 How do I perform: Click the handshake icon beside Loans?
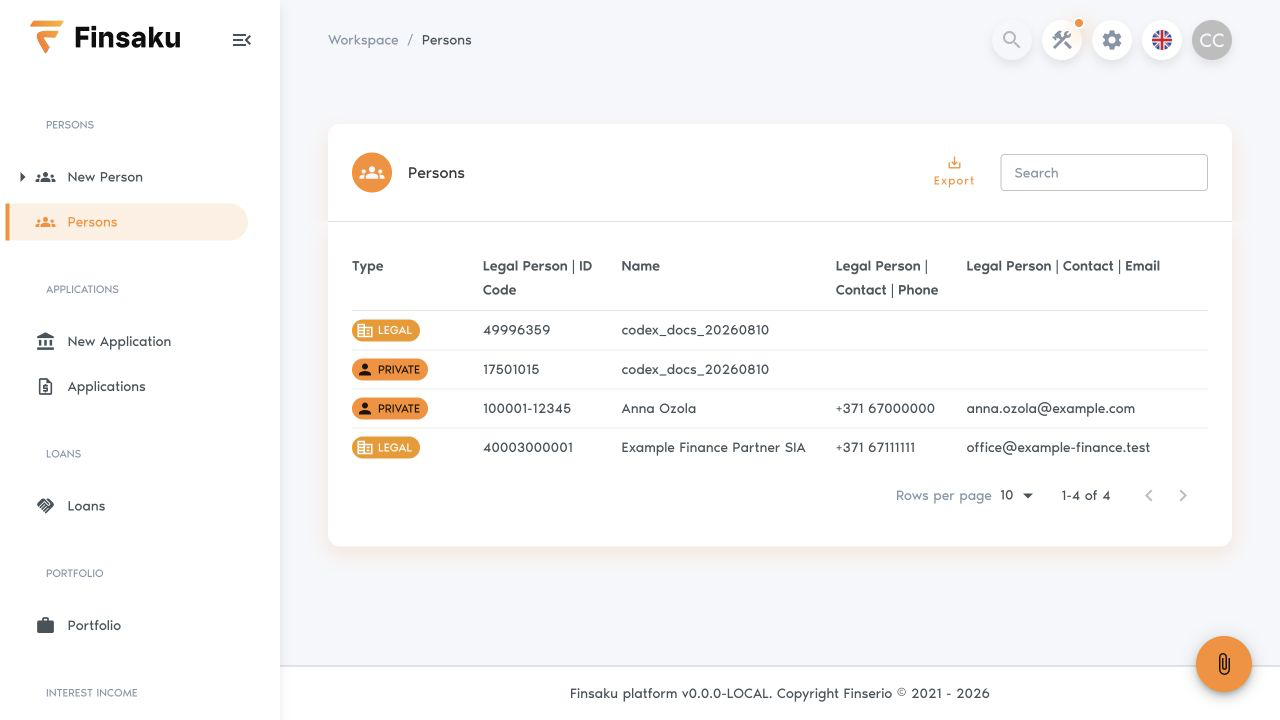(x=45, y=506)
